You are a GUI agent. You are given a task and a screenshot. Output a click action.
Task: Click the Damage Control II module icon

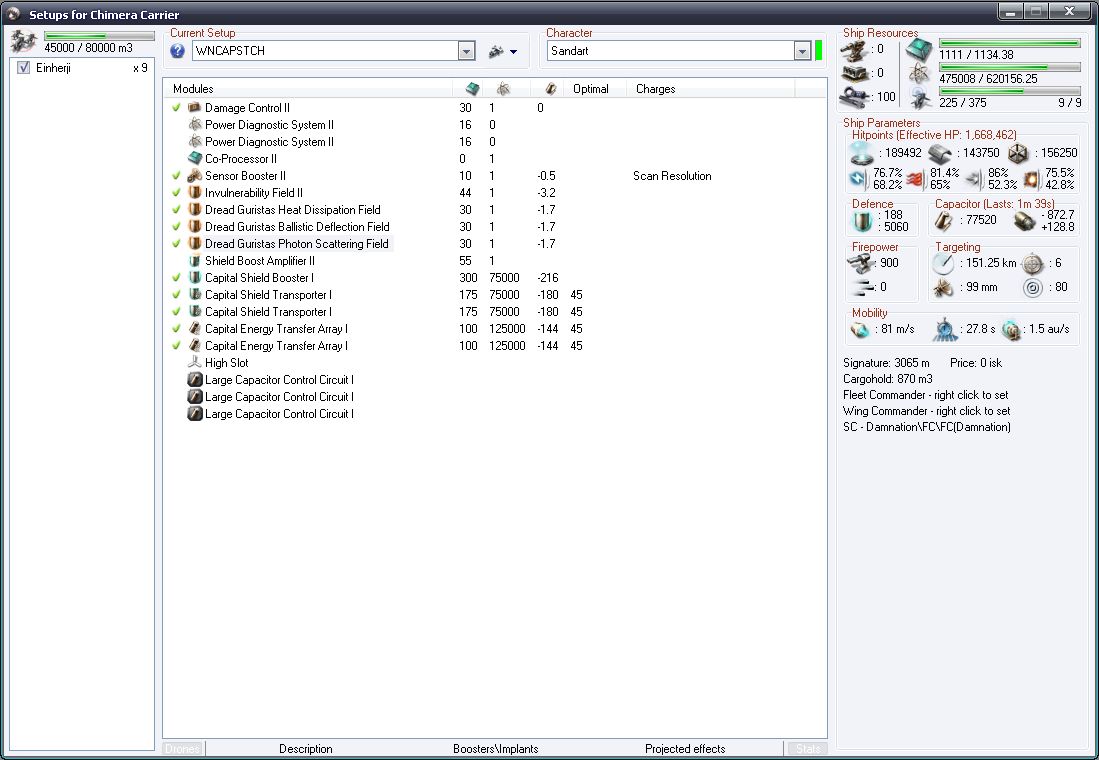[195, 107]
